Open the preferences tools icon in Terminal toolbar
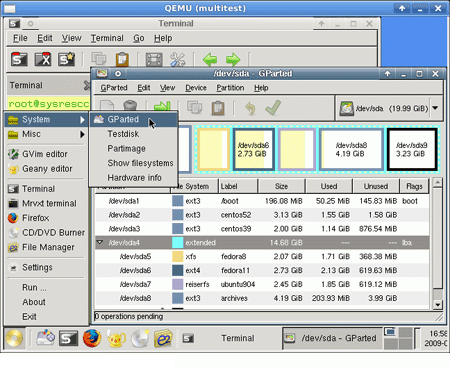The image size is (450, 369). (178, 60)
